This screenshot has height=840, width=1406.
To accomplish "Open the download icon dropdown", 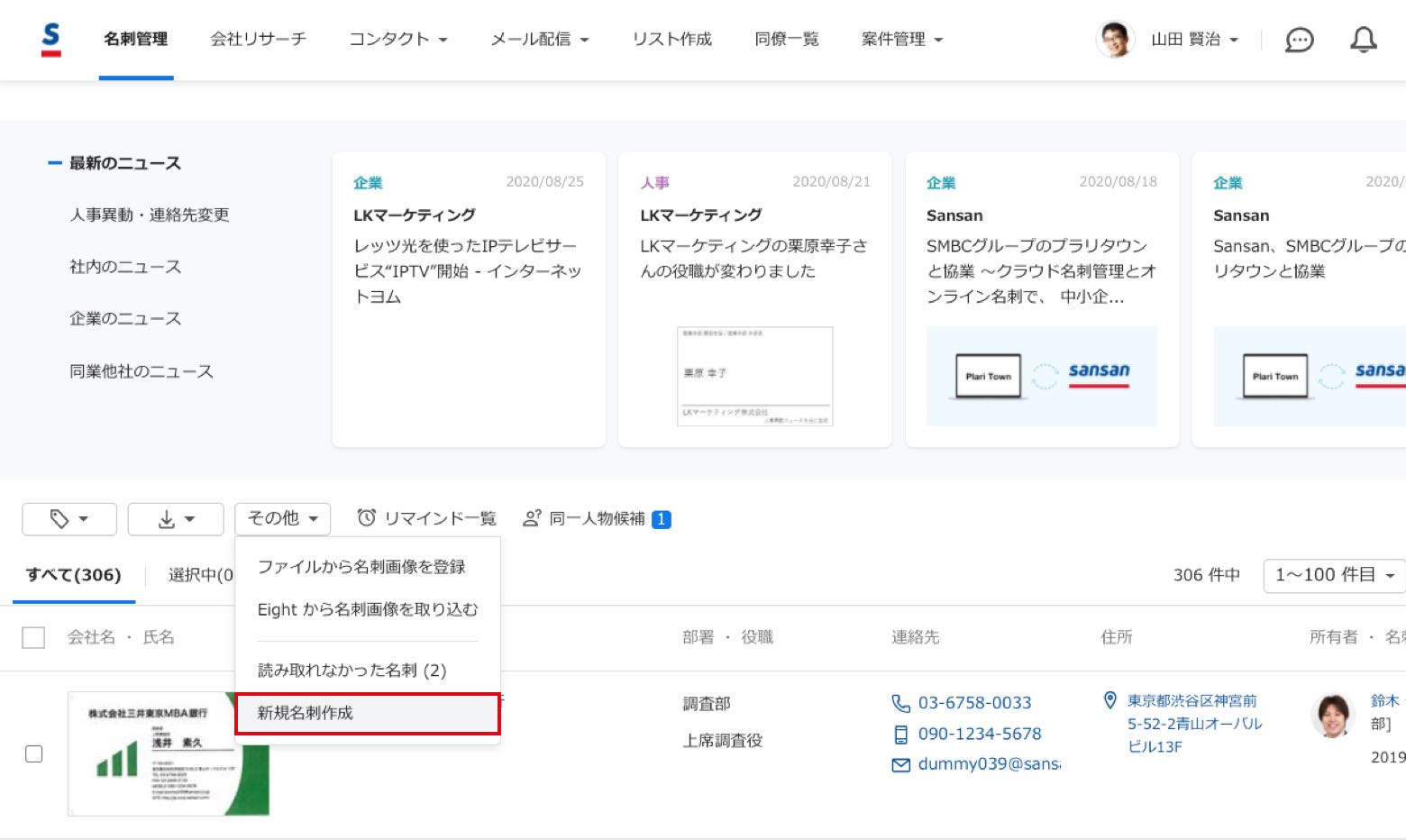I will tap(176, 519).
